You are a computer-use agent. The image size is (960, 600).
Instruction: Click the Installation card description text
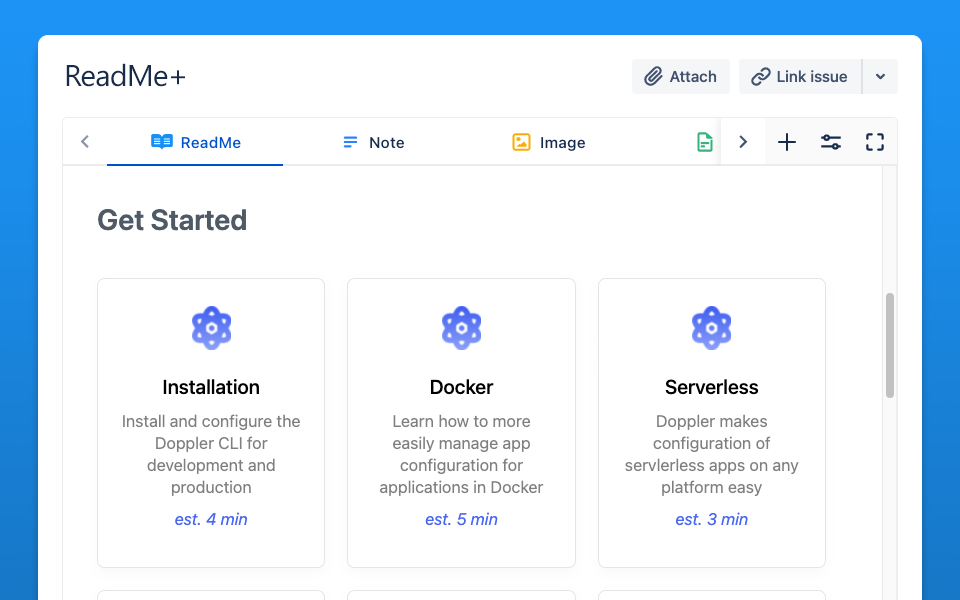(211, 454)
